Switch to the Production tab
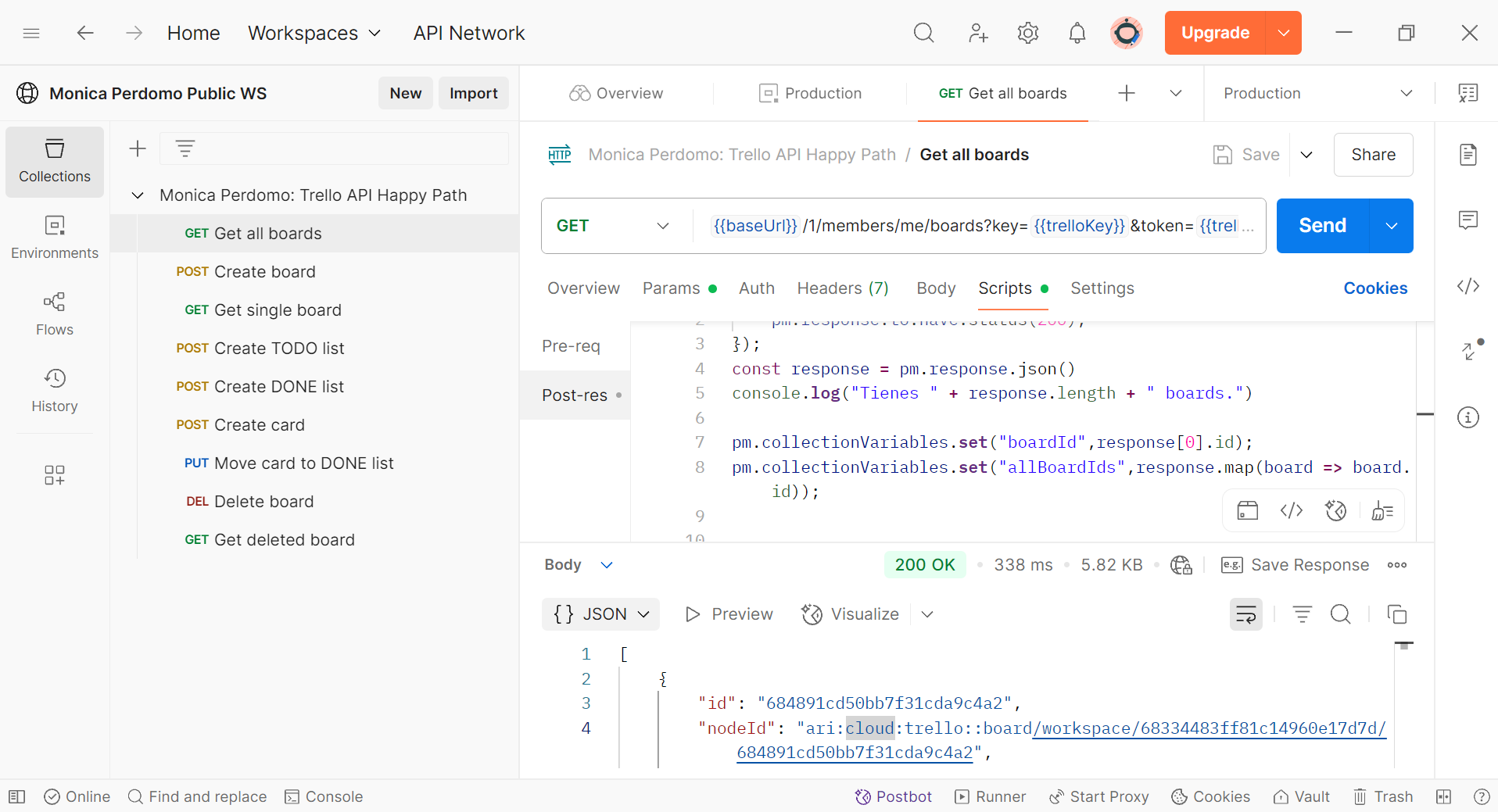Viewport: 1498px width, 812px height. [811, 93]
